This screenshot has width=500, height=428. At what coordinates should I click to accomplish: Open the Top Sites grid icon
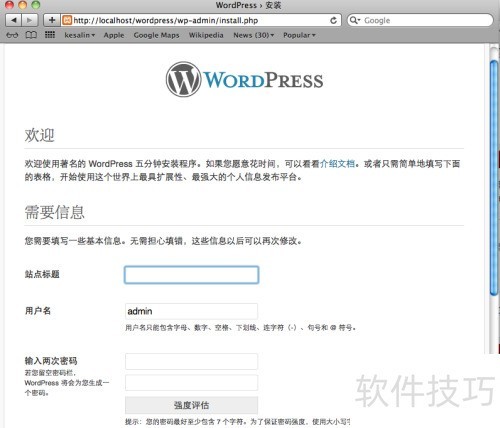pyautogui.click(x=50, y=35)
